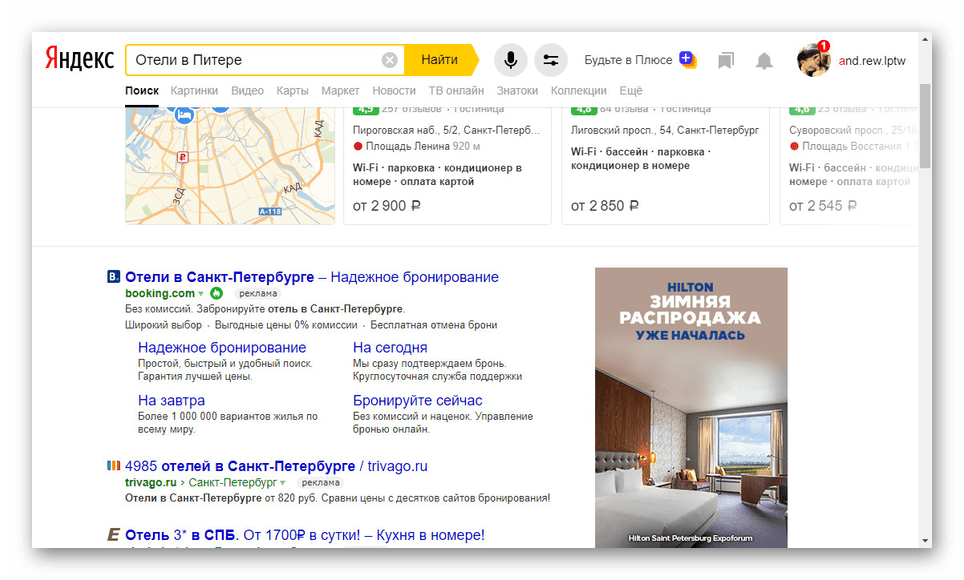Start voice search with the microphone icon
The height and width of the screenshot is (580, 964).
pyautogui.click(x=510, y=60)
